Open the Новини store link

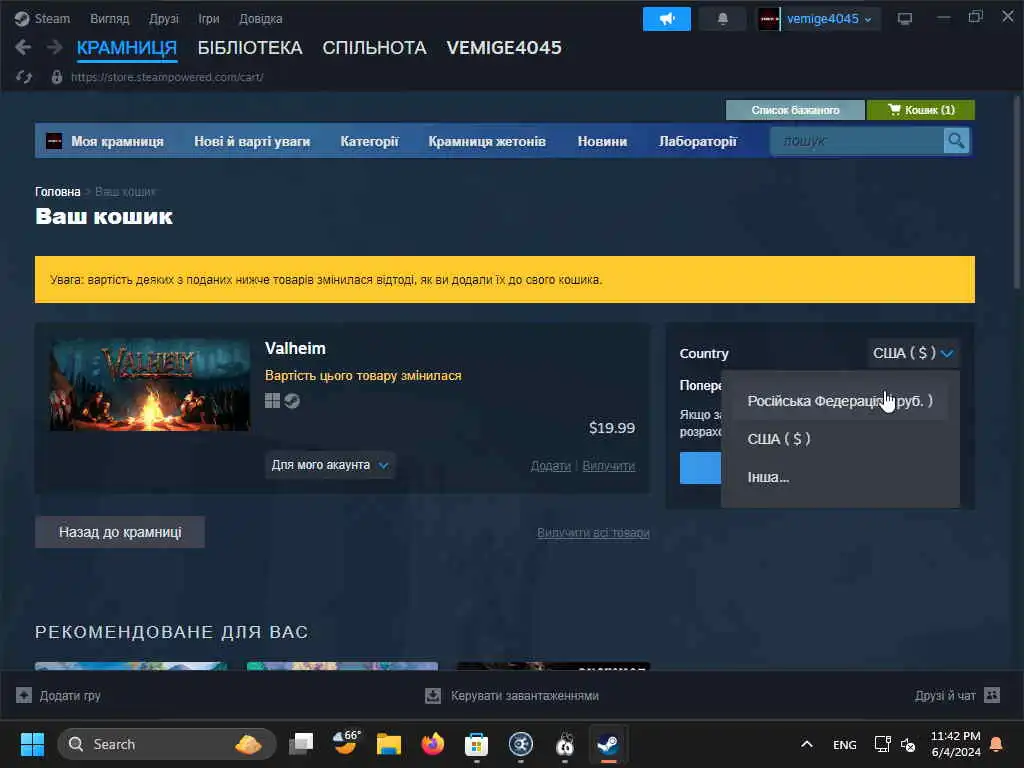pos(602,141)
